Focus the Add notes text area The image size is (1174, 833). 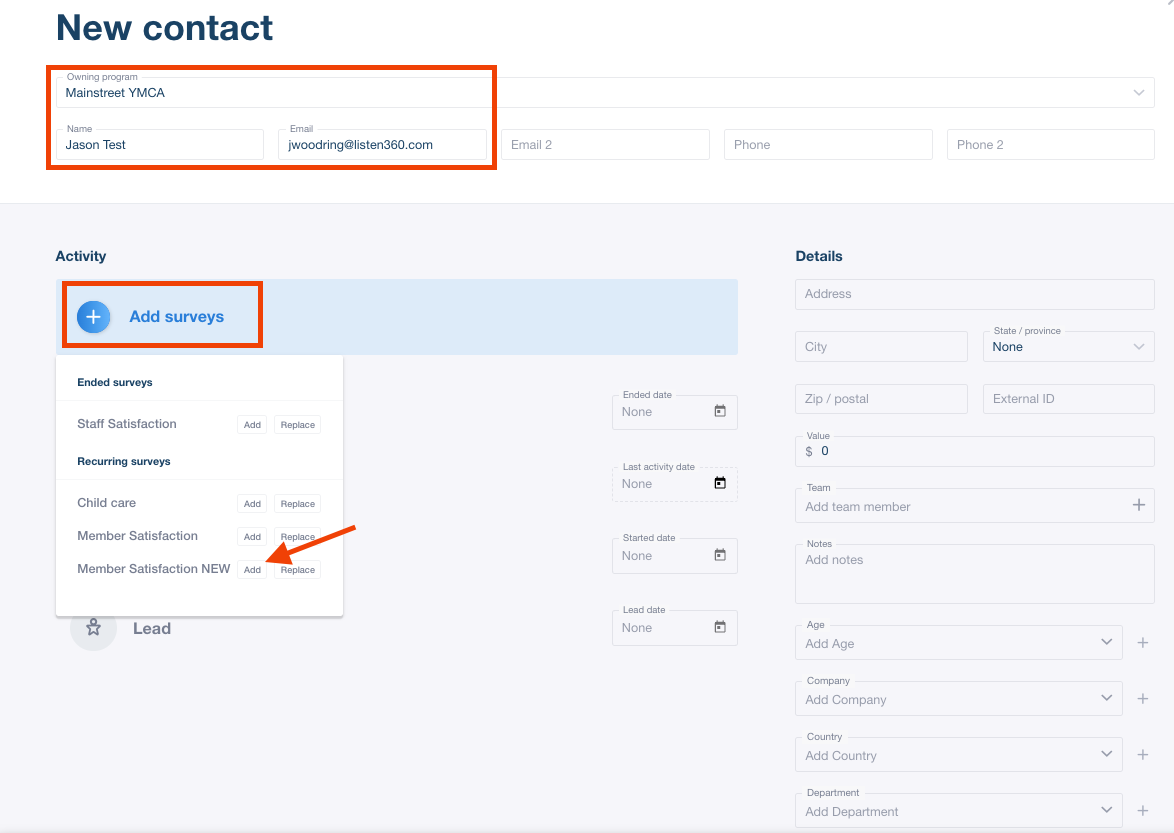pos(974,574)
